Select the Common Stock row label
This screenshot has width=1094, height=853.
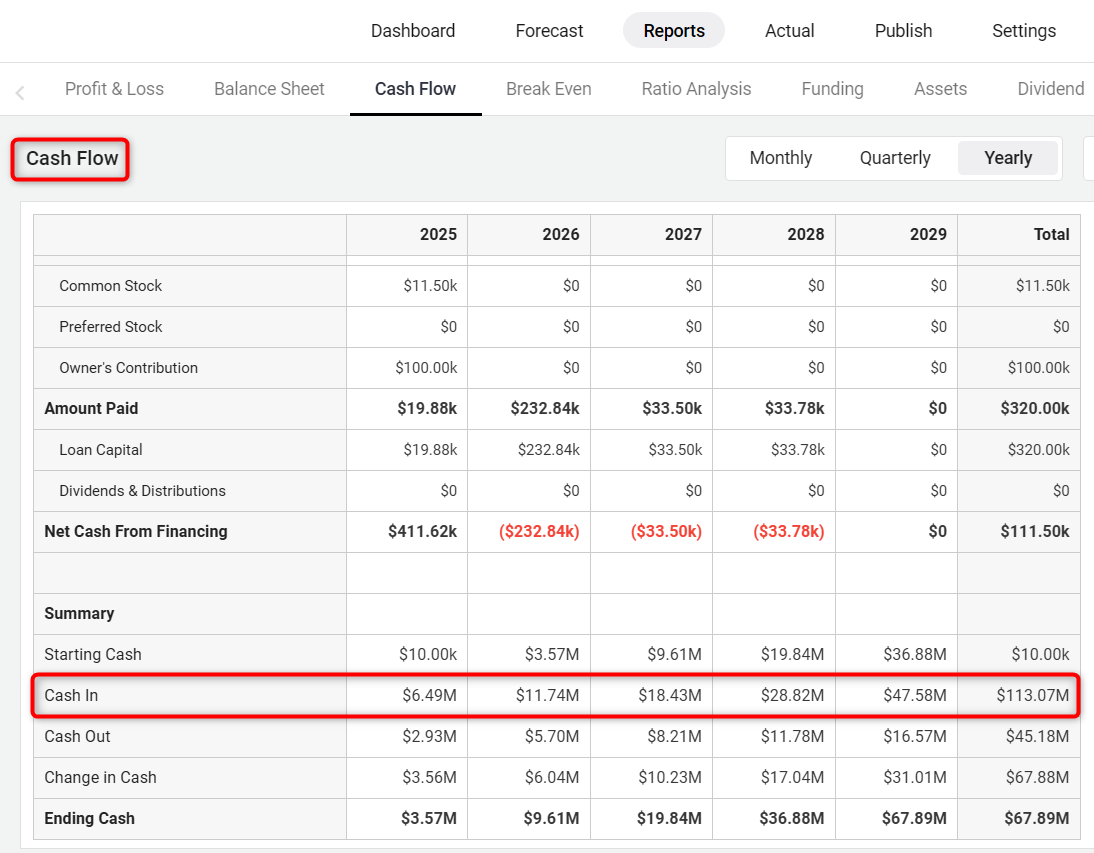coord(110,286)
